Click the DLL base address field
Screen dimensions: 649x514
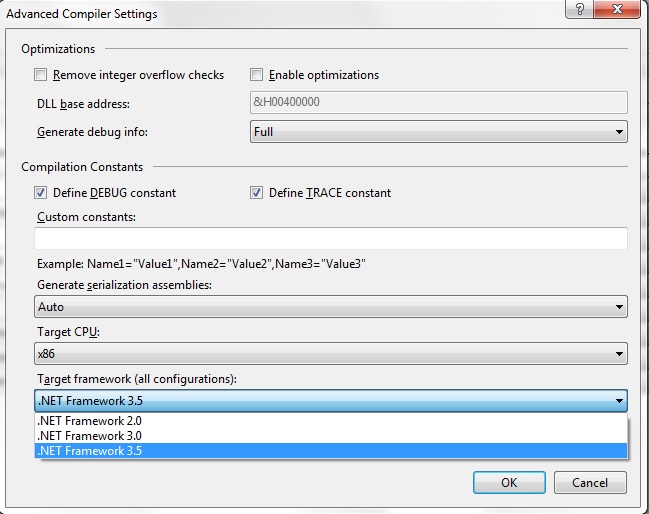click(x=438, y=102)
